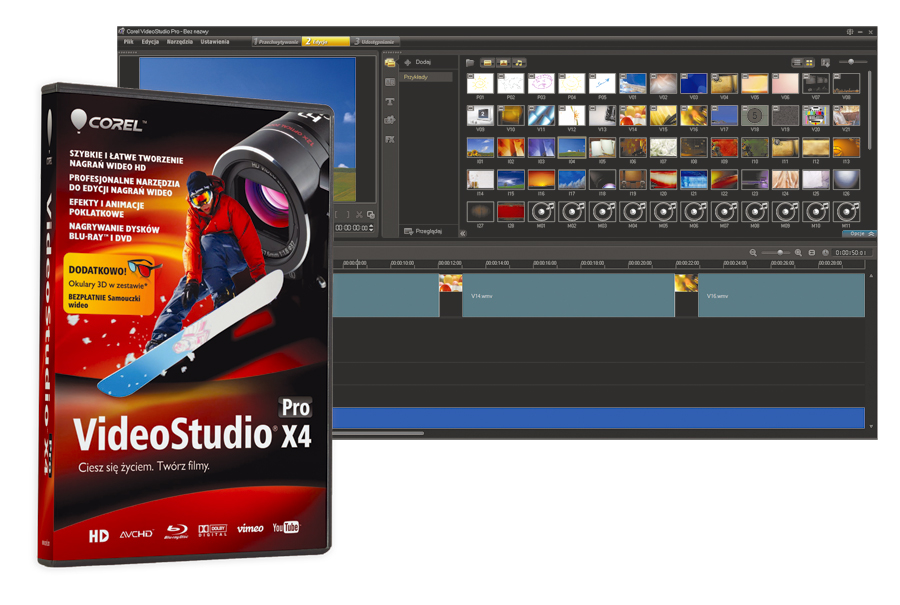Viewport: 900px width, 605px height.
Task: Open the FX filter library icon
Action: [x=390, y=139]
